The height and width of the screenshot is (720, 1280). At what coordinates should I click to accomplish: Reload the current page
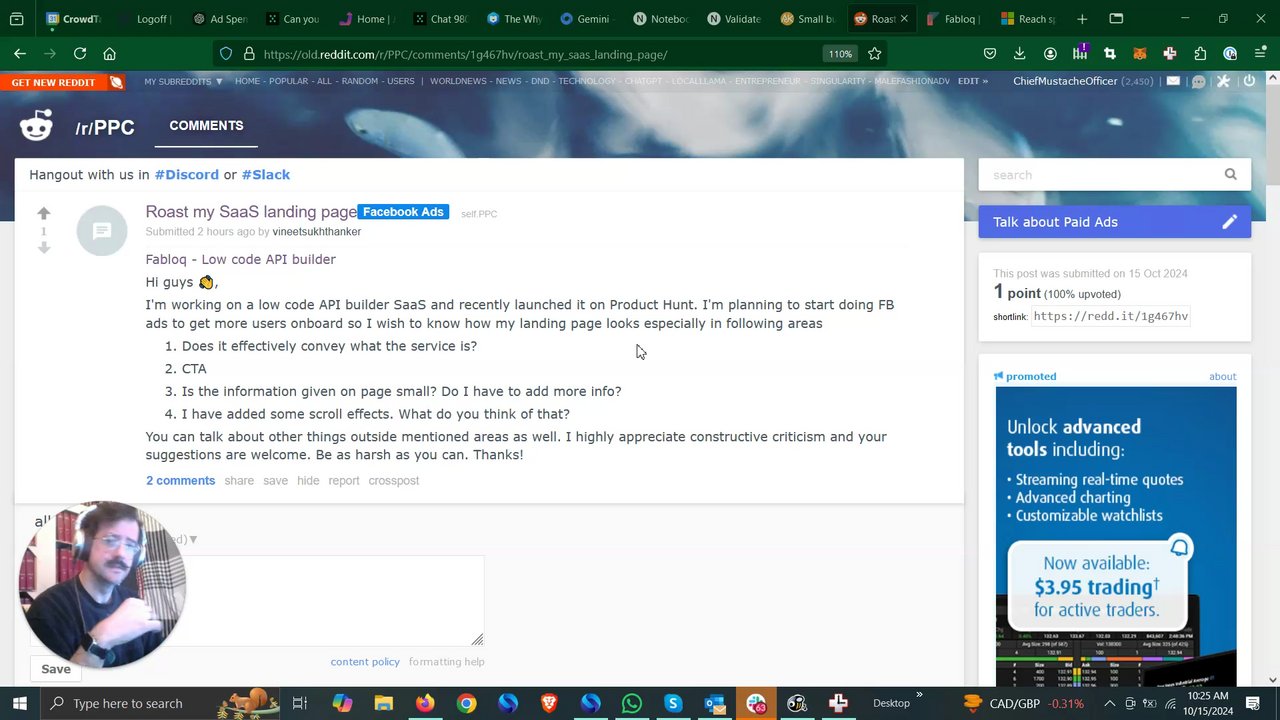point(80,54)
